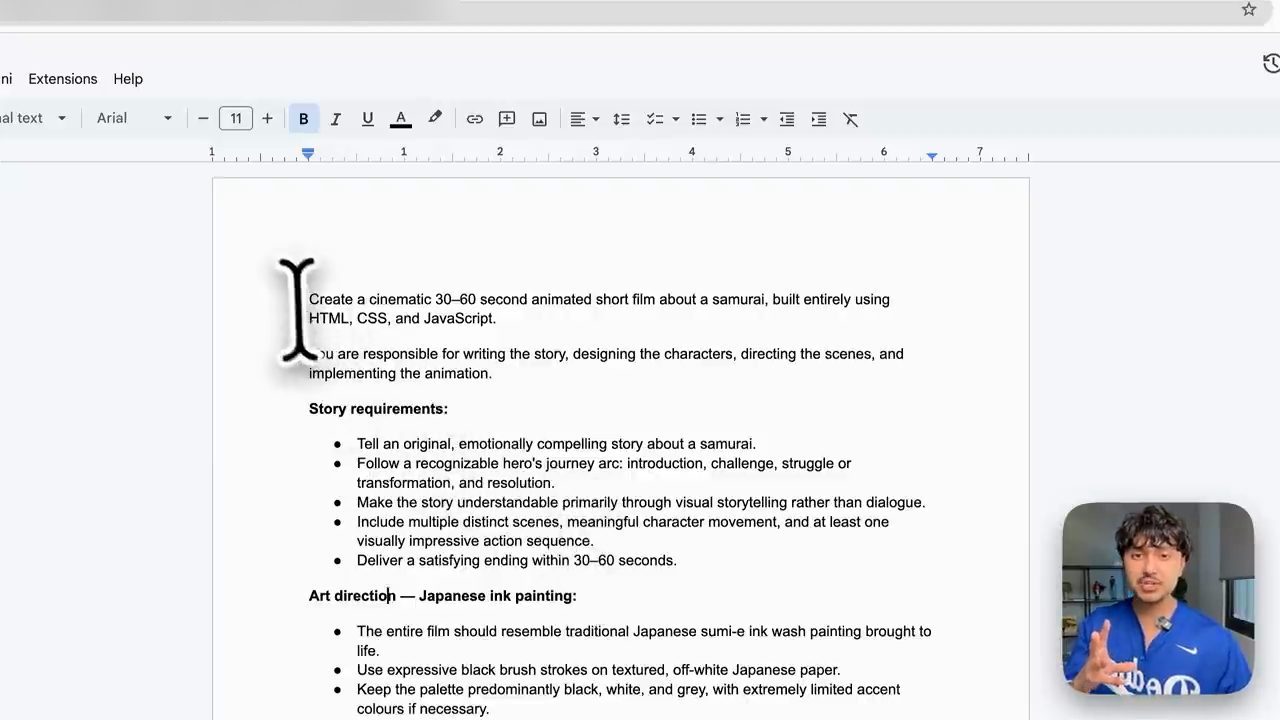Click the insert image icon
Image resolution: width=1280 pixels, height=720 pixels.
[x=540, y=119]
